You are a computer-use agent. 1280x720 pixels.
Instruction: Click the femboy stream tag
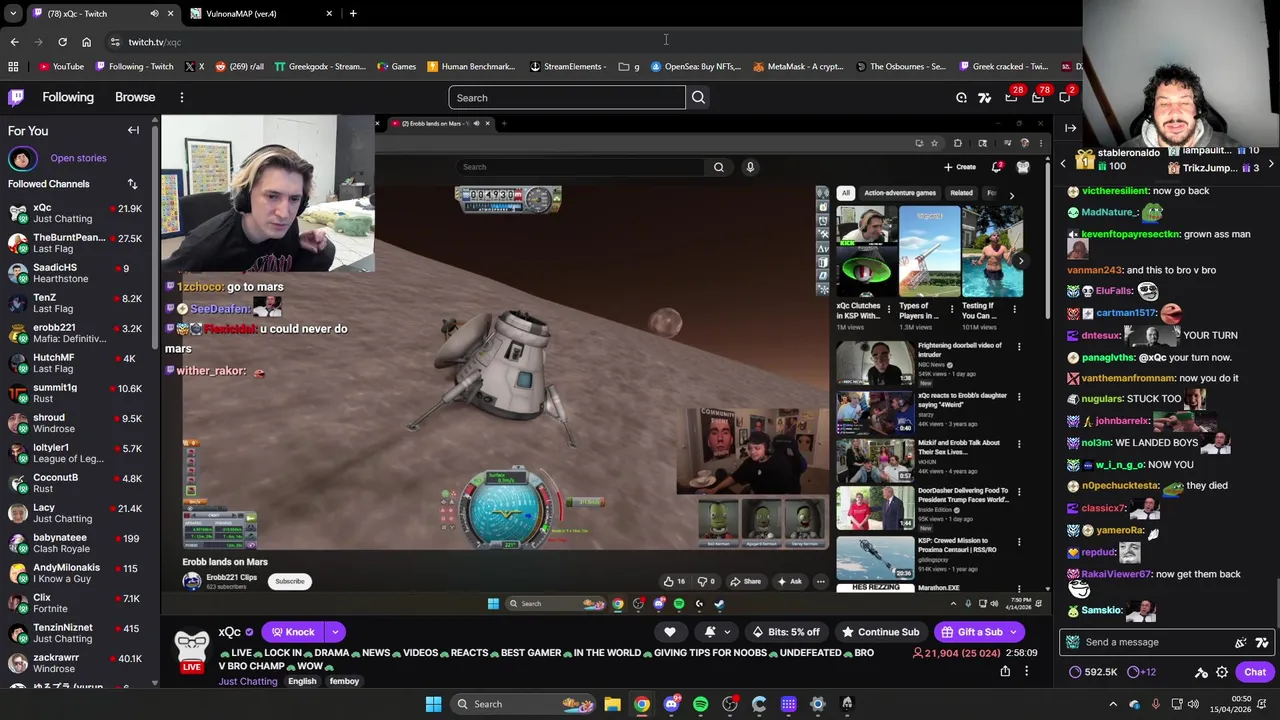(344, 681)
